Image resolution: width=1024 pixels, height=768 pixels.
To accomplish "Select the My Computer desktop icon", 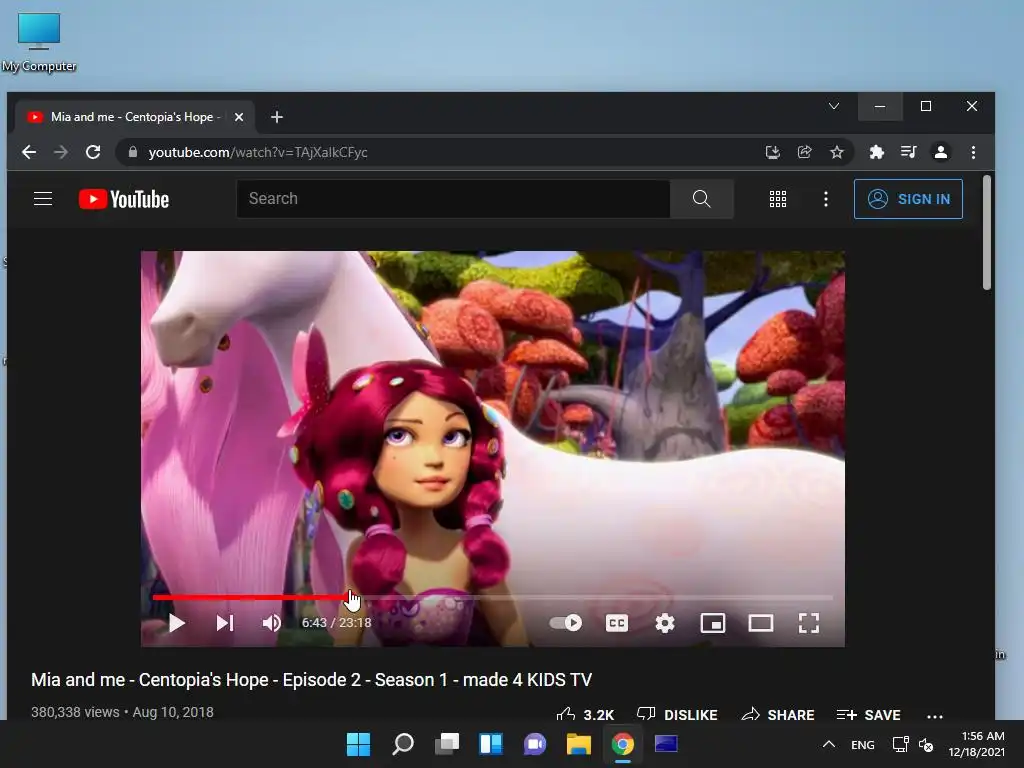I will tap(39, 42).
